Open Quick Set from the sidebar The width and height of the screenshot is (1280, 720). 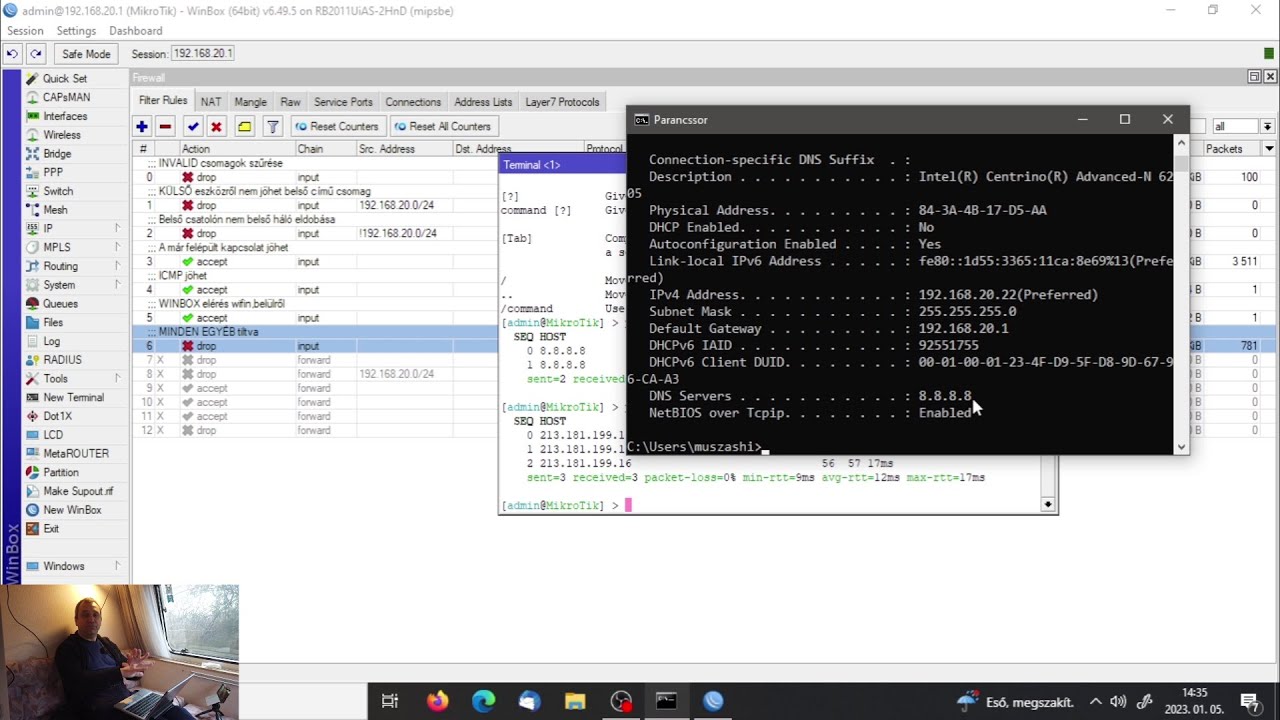[65, 79]
